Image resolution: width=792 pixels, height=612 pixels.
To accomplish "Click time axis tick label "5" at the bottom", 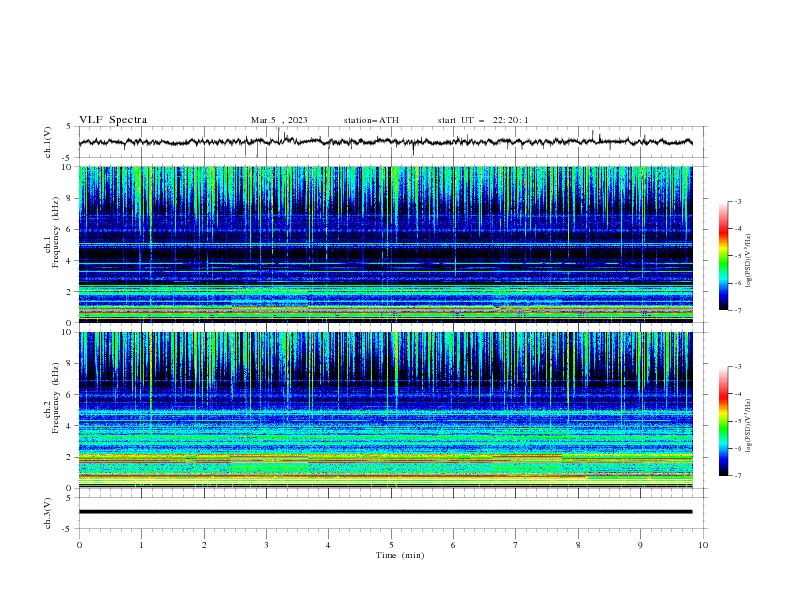I will 391,545.
